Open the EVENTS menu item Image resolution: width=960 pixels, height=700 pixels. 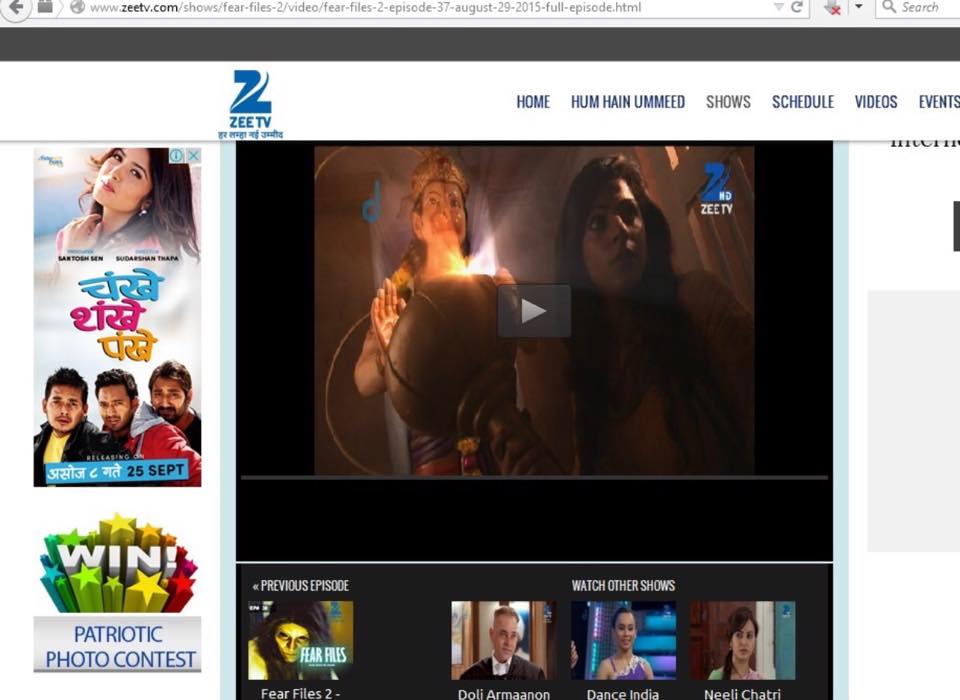coord(939,102)
